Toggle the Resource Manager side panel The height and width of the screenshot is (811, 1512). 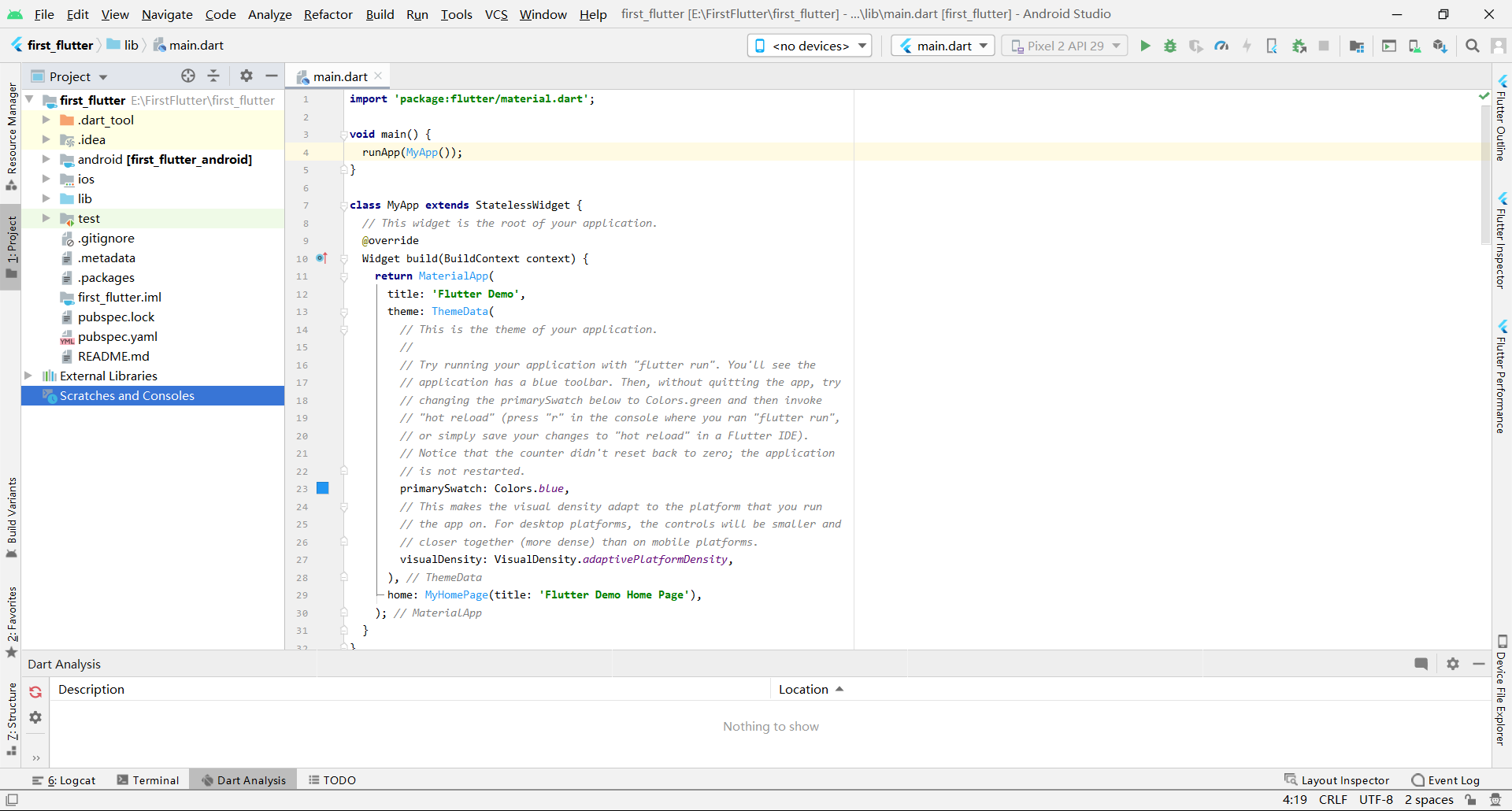[12, 135]
